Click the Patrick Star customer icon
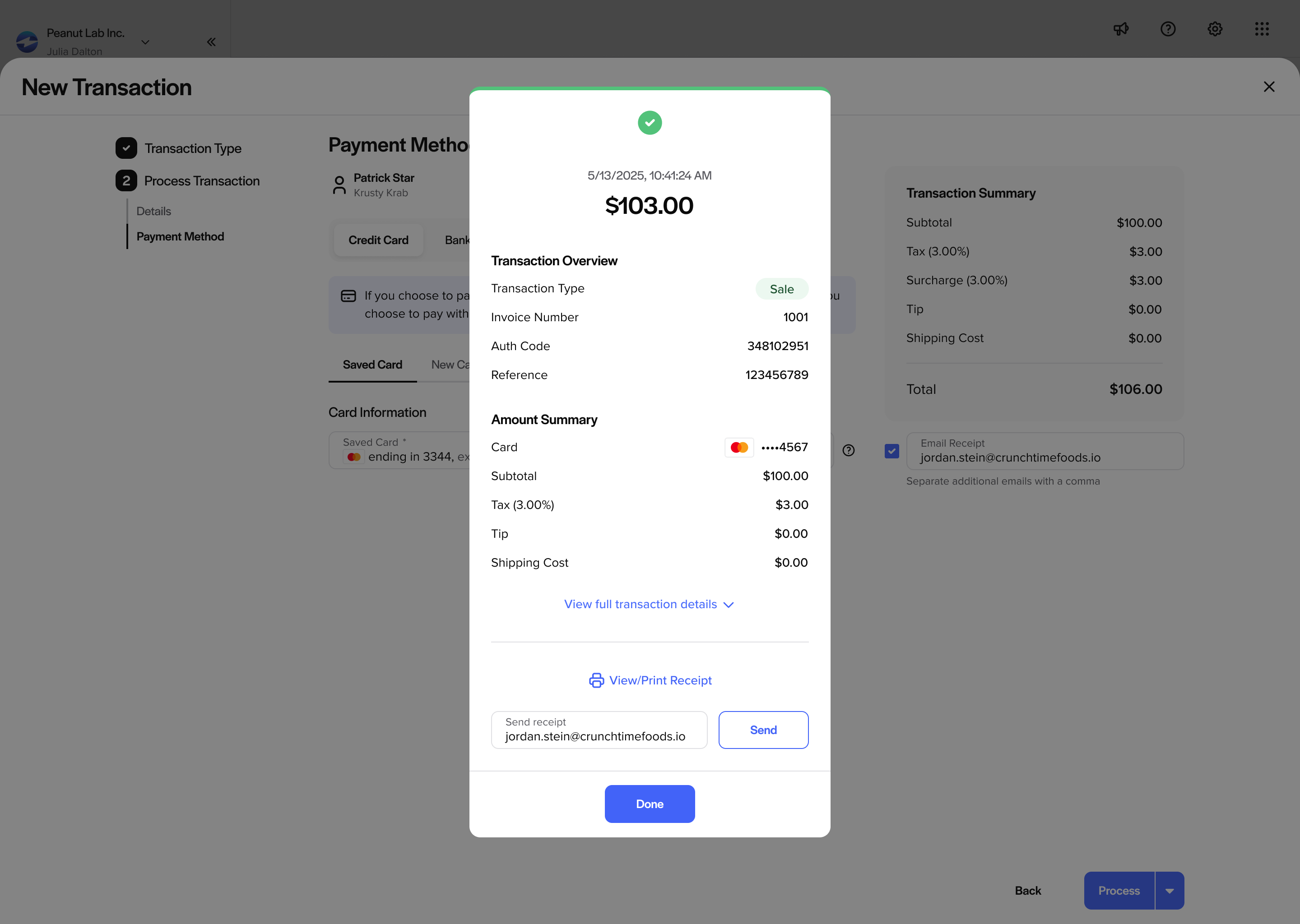Viewport: 1300px width, 924px height. (339, 185)
